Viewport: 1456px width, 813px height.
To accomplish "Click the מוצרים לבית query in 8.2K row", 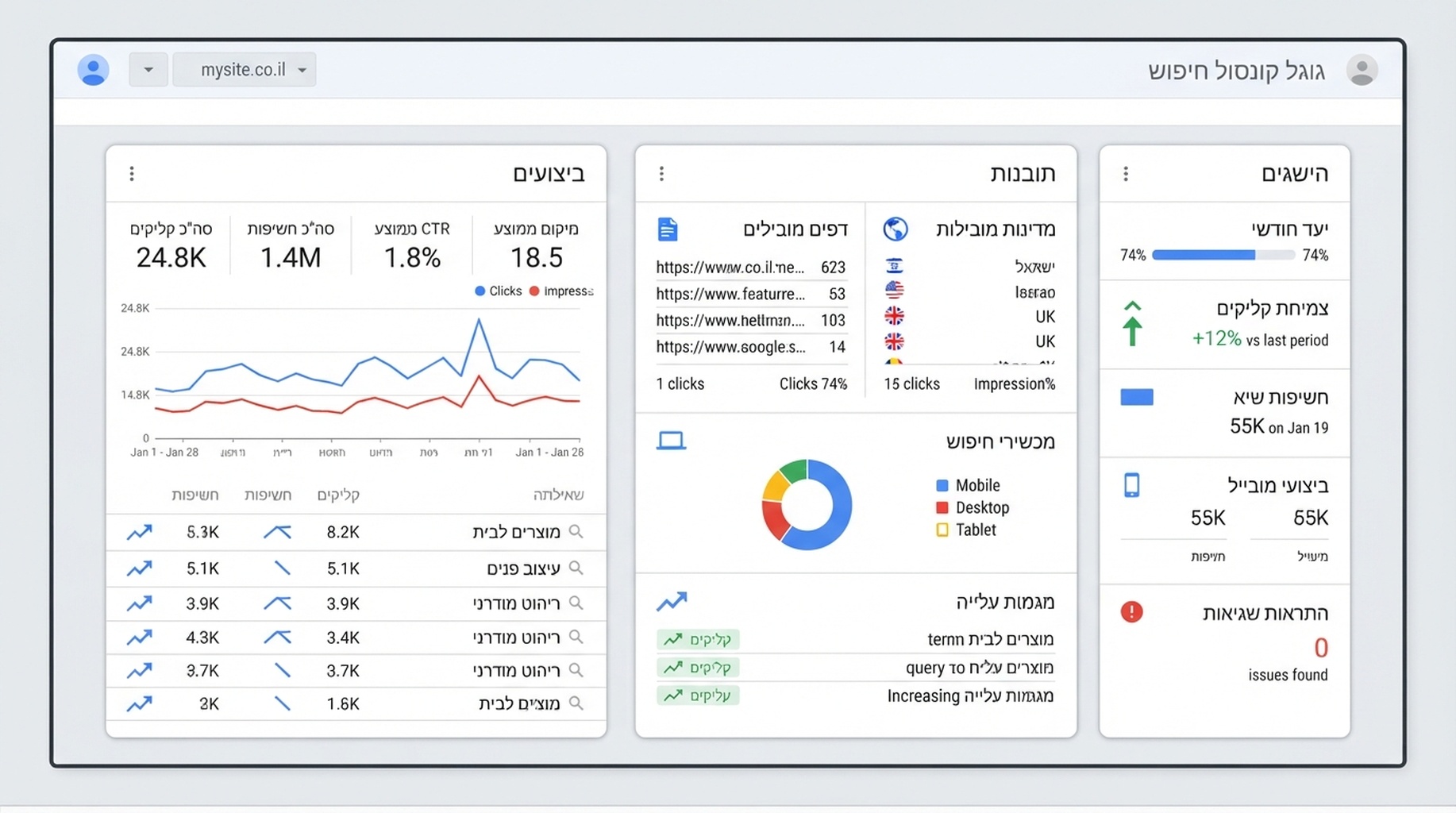I will (516, 532).
